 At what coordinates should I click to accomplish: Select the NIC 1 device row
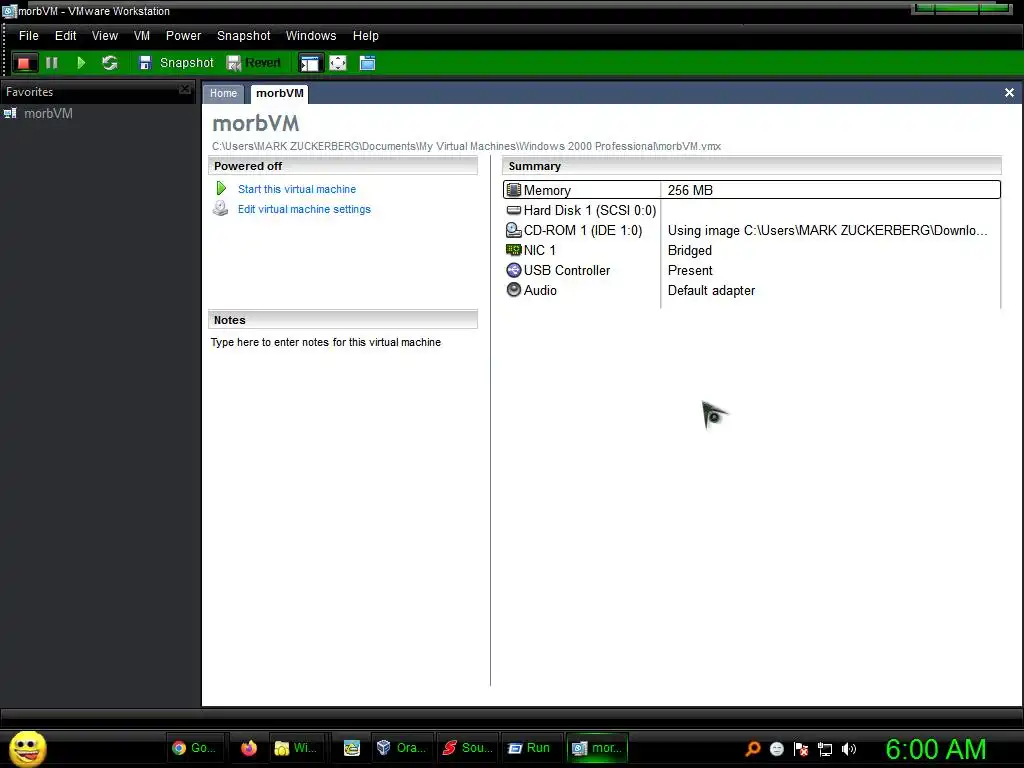click(752, 251)
